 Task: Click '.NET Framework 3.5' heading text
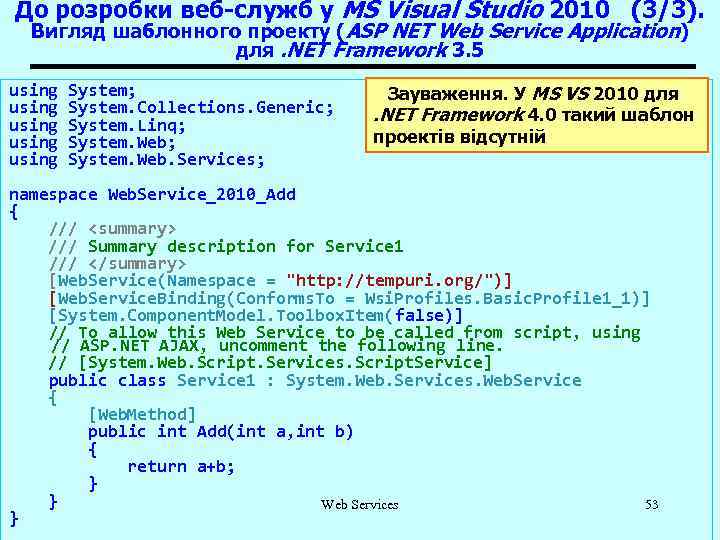(x=382, y=51)
